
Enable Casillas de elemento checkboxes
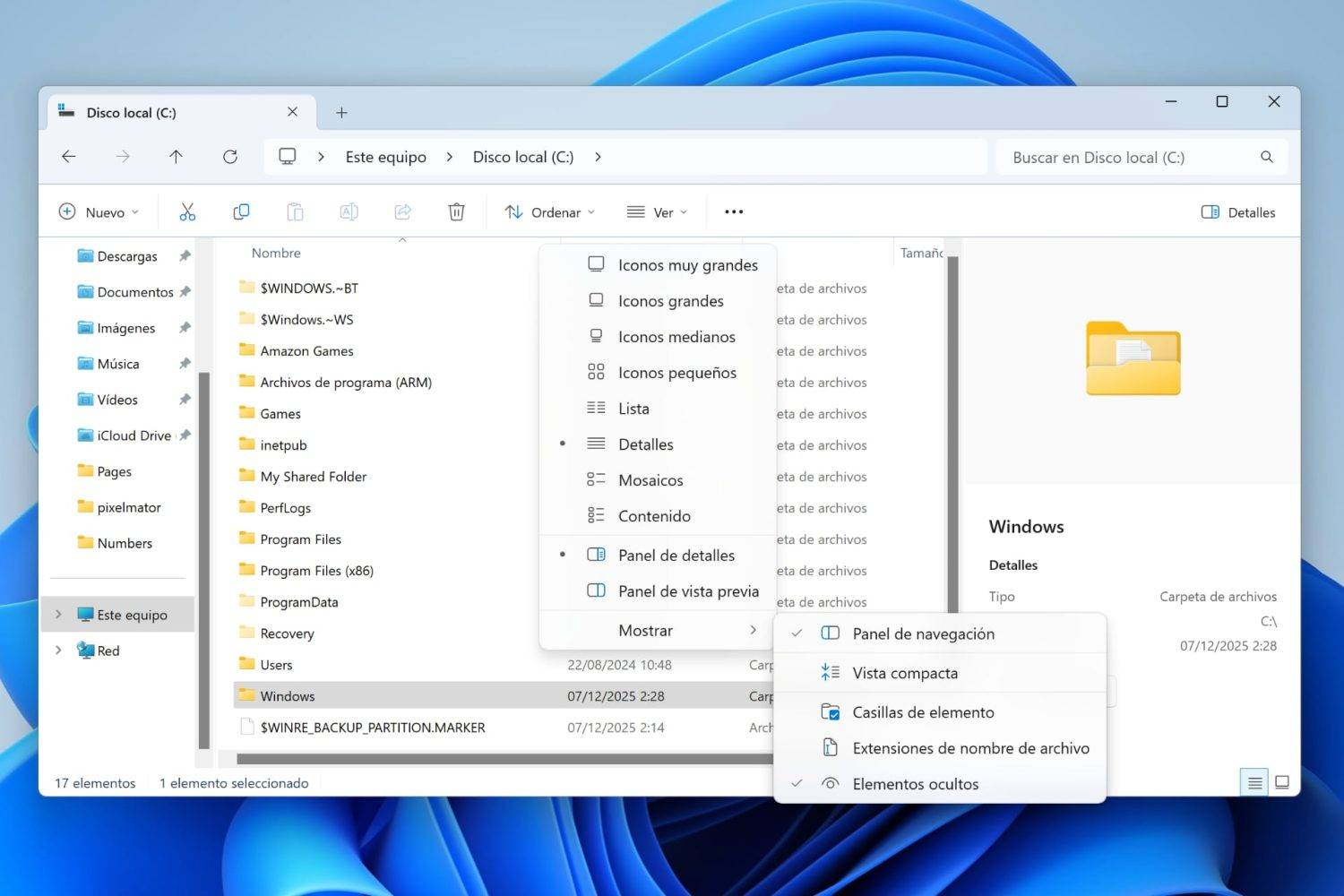(940, 712)
